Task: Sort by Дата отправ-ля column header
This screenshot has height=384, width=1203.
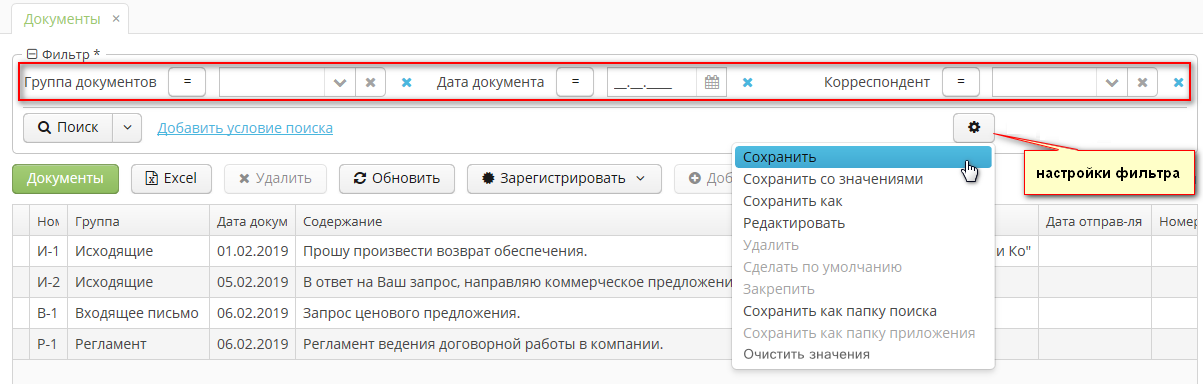Action: click(x=1095, y=221)
